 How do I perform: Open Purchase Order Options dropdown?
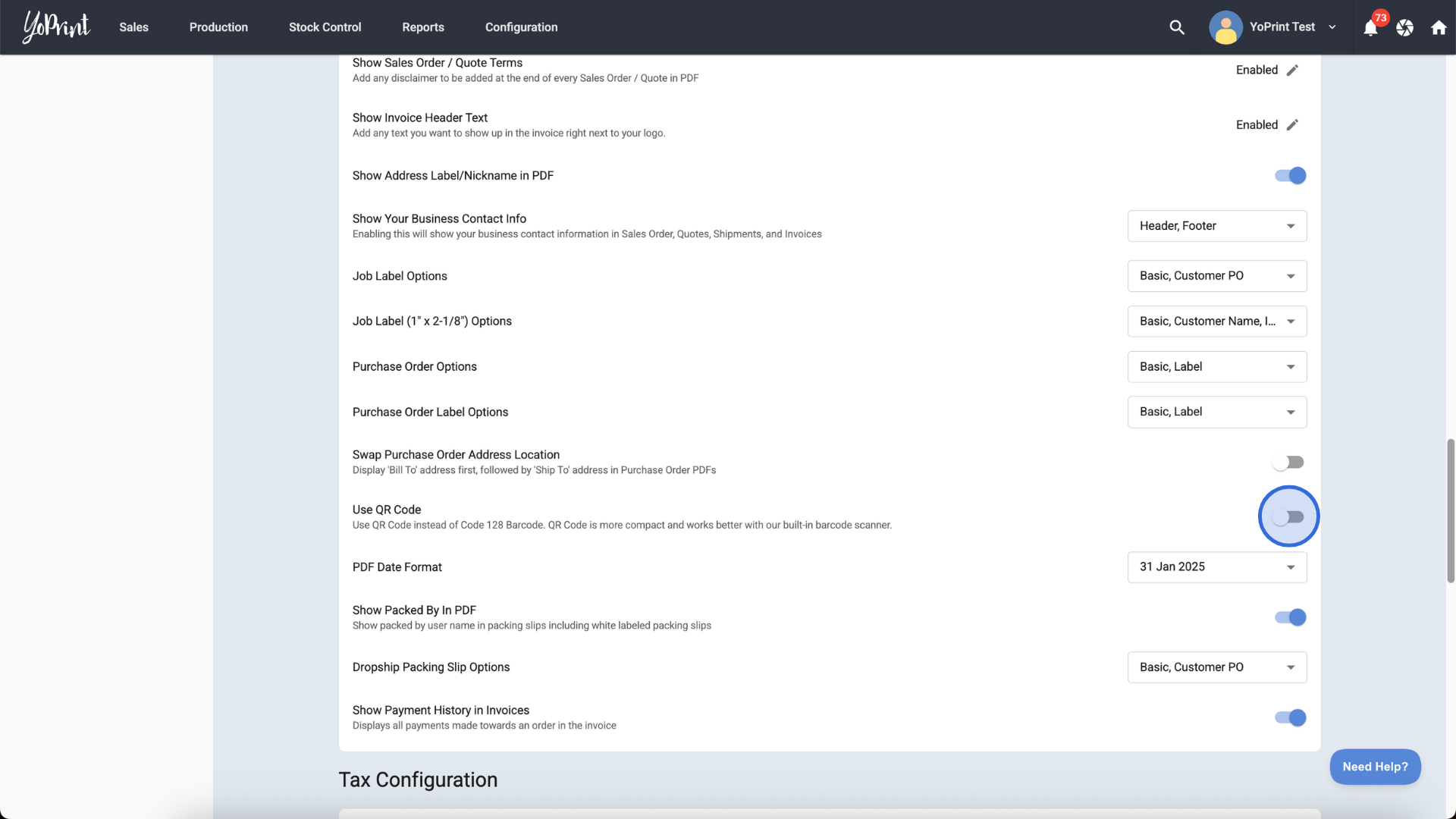pyautogui.click(x=1217, y=367)
